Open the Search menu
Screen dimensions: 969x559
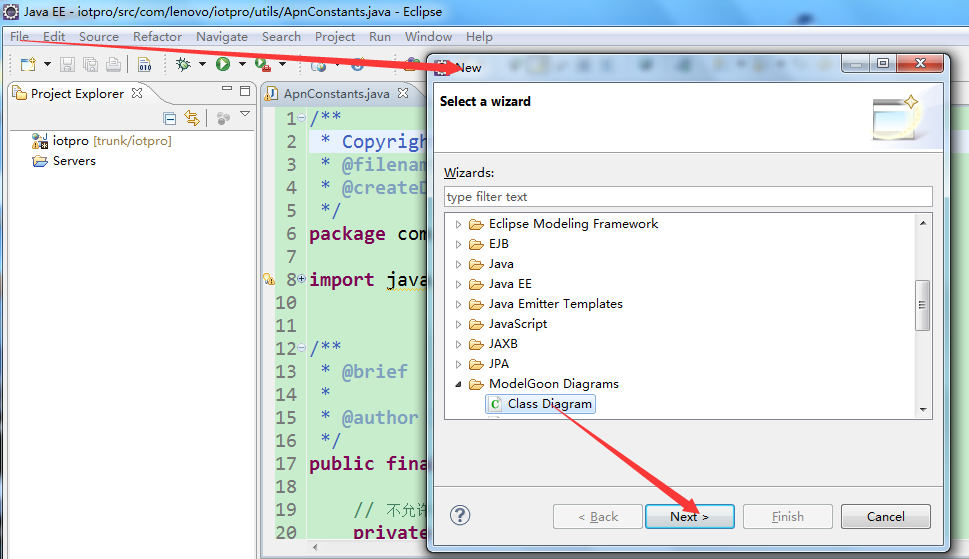281,36
